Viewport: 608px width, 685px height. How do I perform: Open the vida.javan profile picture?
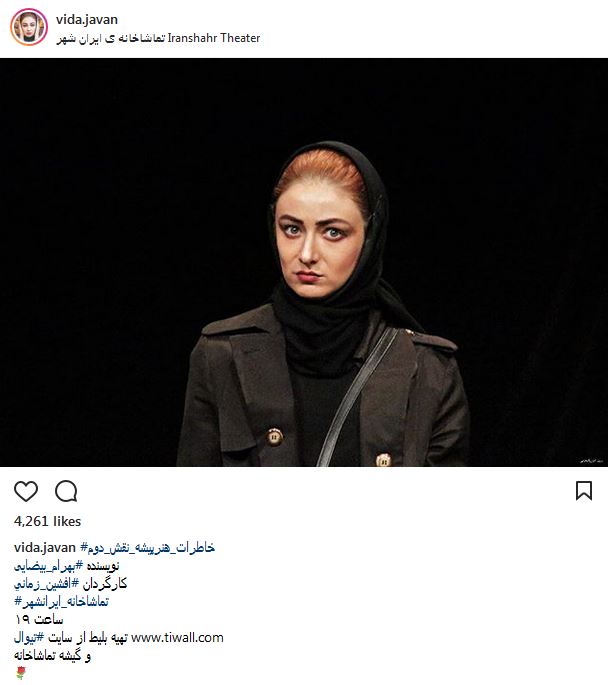29,27
